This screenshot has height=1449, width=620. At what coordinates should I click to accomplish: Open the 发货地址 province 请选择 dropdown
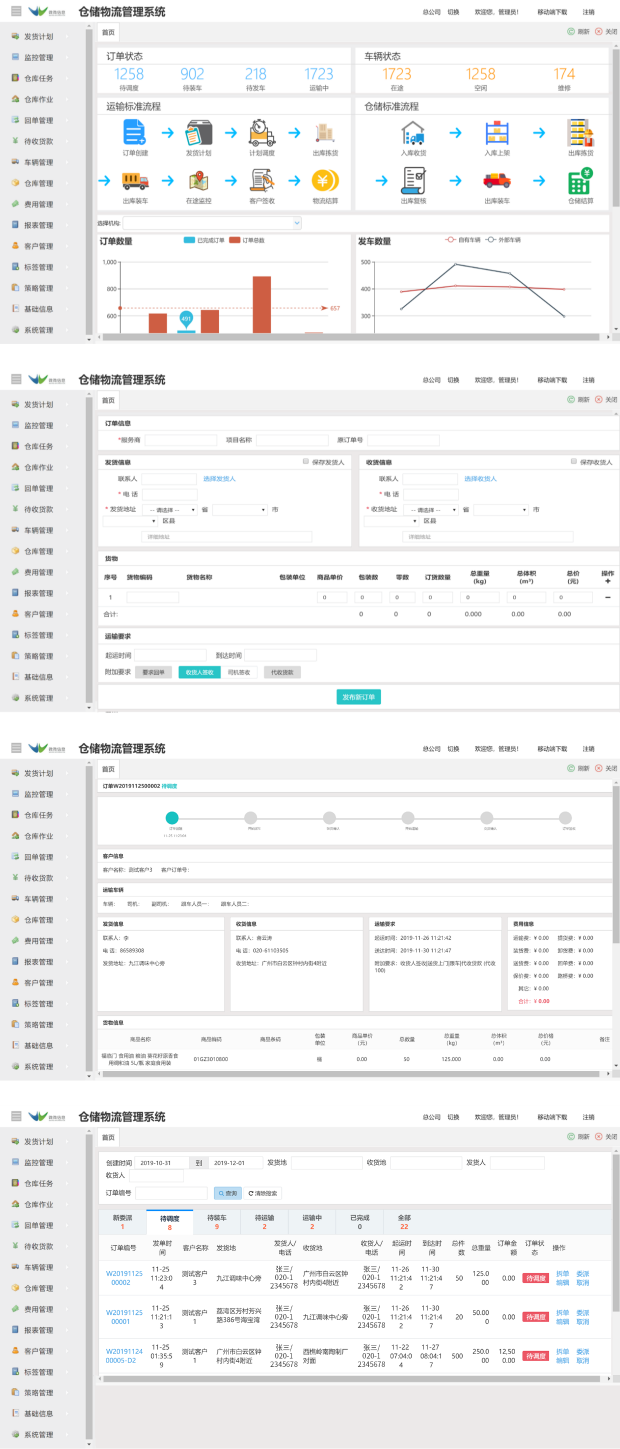[172, 509]
